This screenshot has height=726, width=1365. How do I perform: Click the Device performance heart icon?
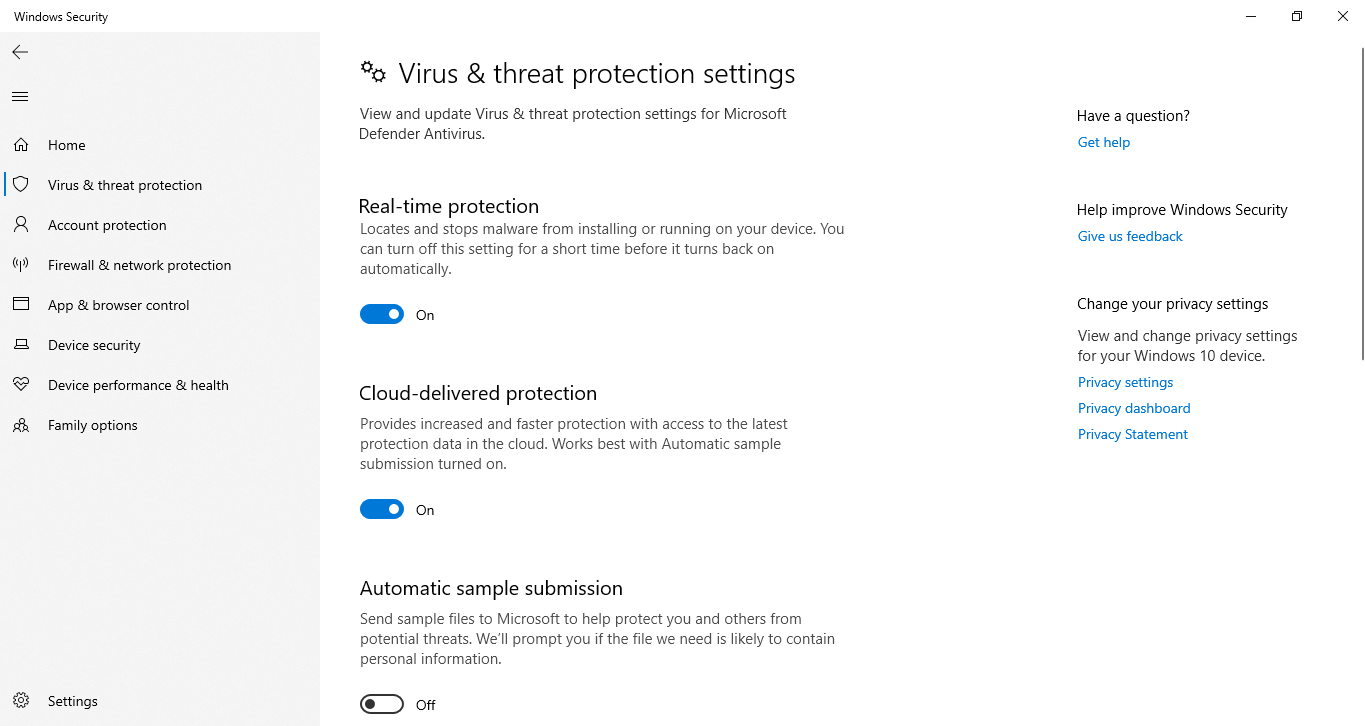21,385
